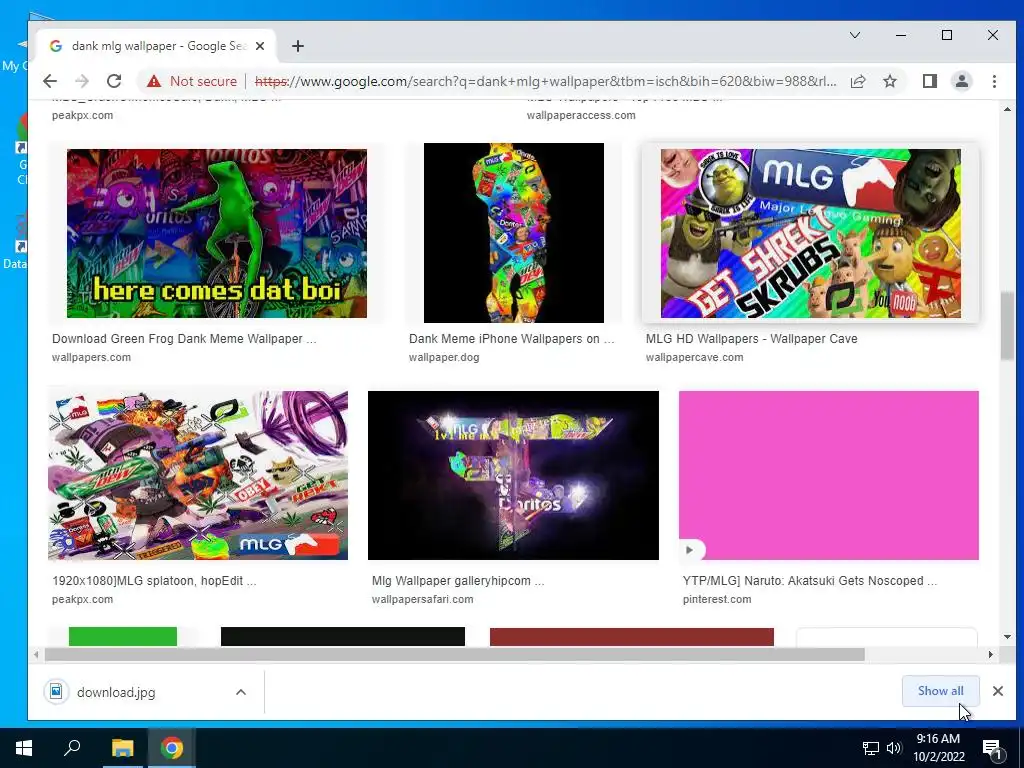The image size is (1024, 768).
Task: Click the vertical scrollbar thumb
Action: (1007, 325)
